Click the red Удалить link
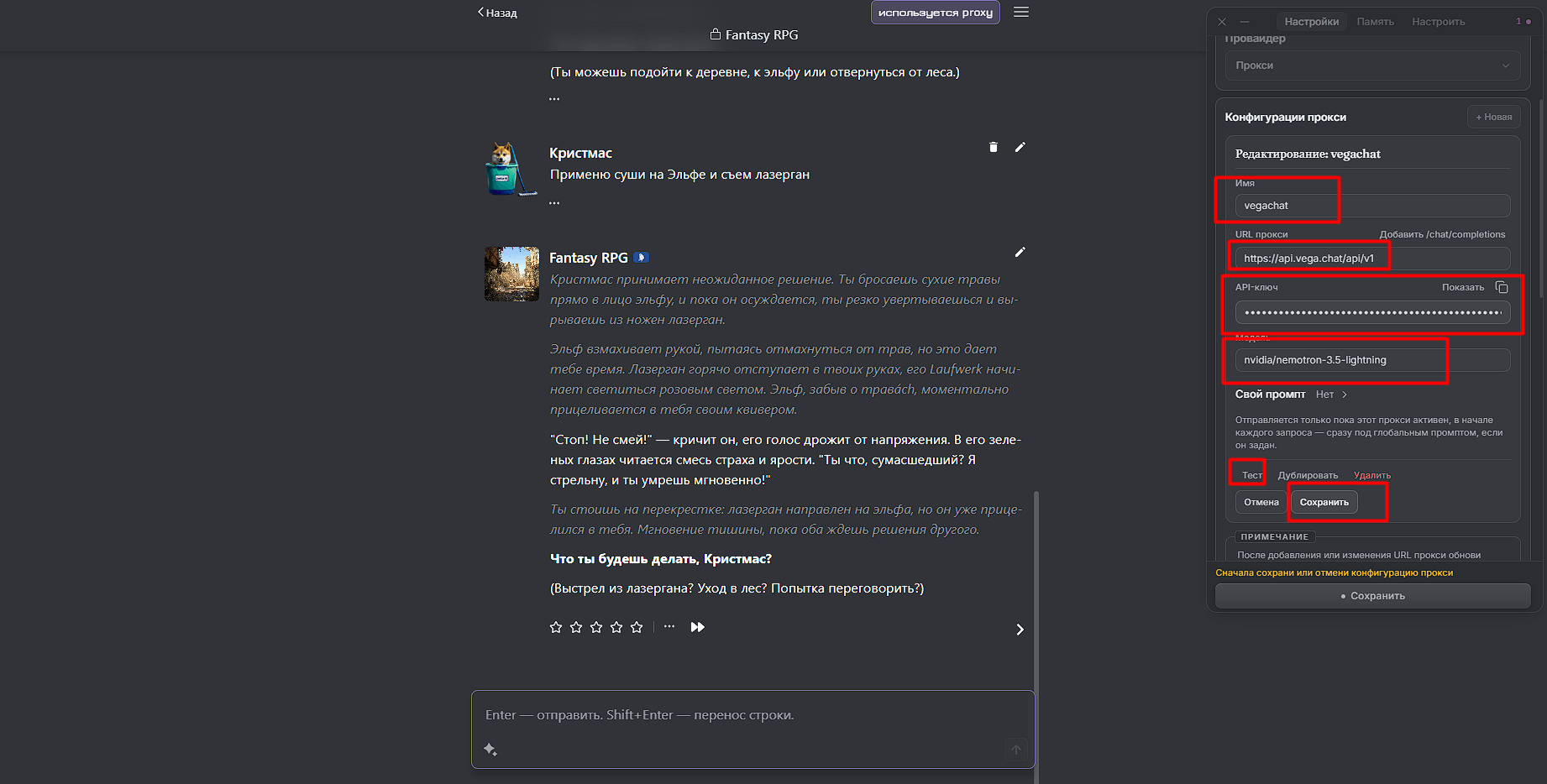Viewport: 1547px width, 784px height. (1372, 475)
